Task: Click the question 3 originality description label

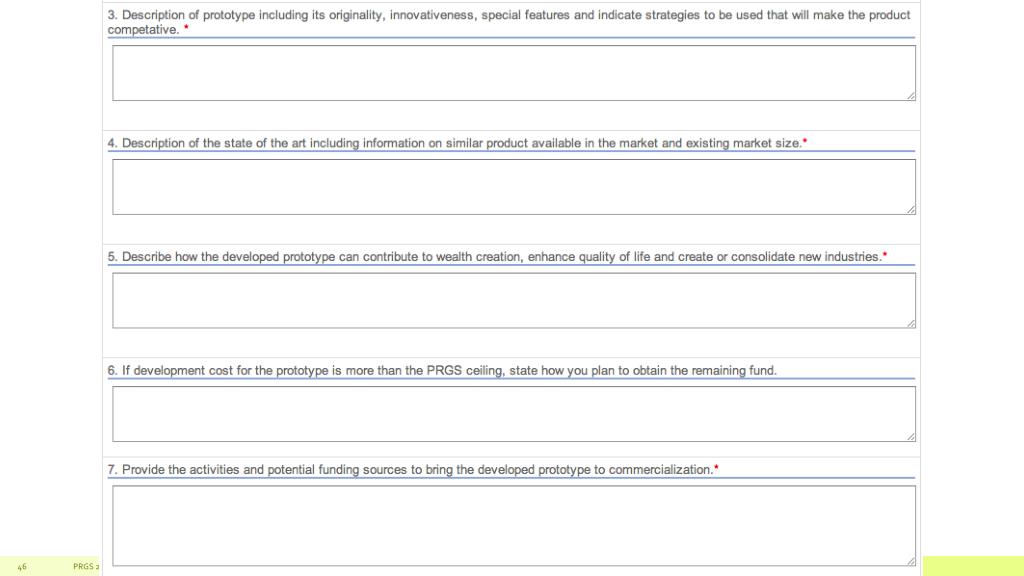Action: coord(509,22)
